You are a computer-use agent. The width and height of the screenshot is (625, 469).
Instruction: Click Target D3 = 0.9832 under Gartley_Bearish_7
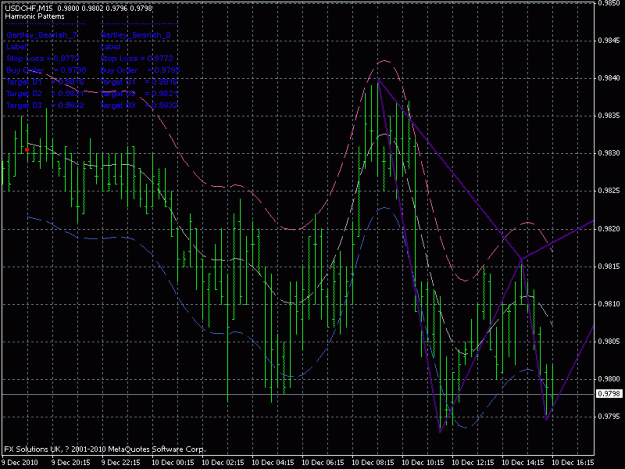click(45, 106)
